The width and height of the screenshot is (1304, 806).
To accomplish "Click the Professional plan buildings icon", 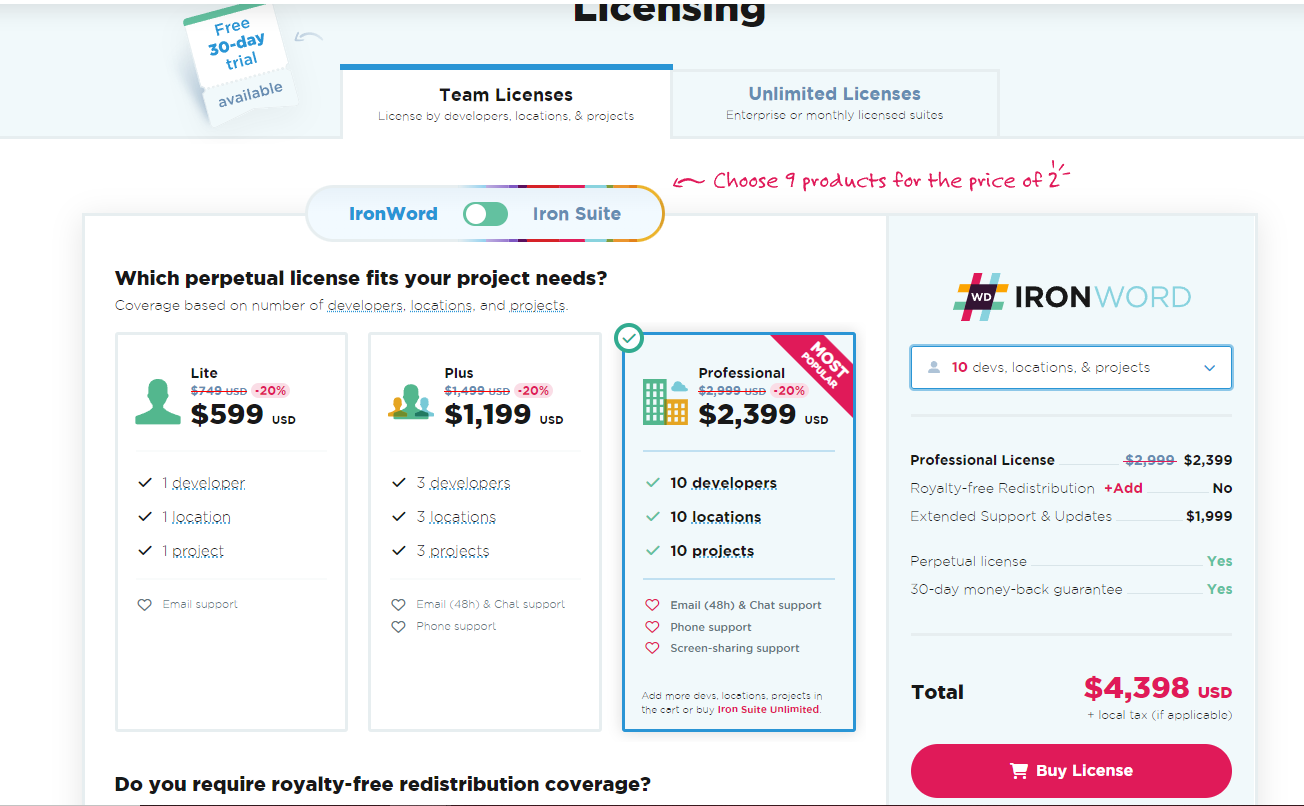I will click(x=665, y=403).
